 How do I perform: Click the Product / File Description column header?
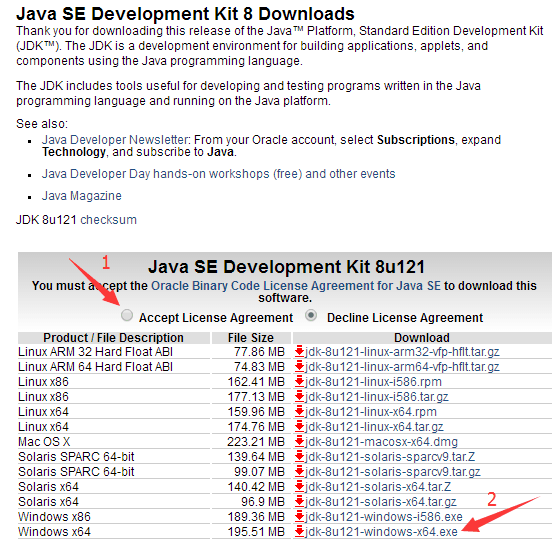(114, 338)
